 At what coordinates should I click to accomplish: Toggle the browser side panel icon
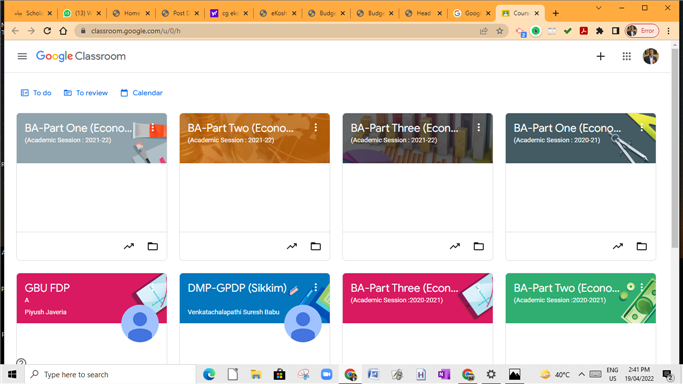[x=615, y=31]
